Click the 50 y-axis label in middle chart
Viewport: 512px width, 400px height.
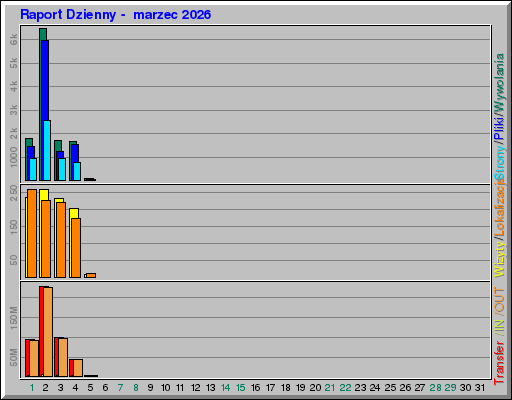[14, 260]
